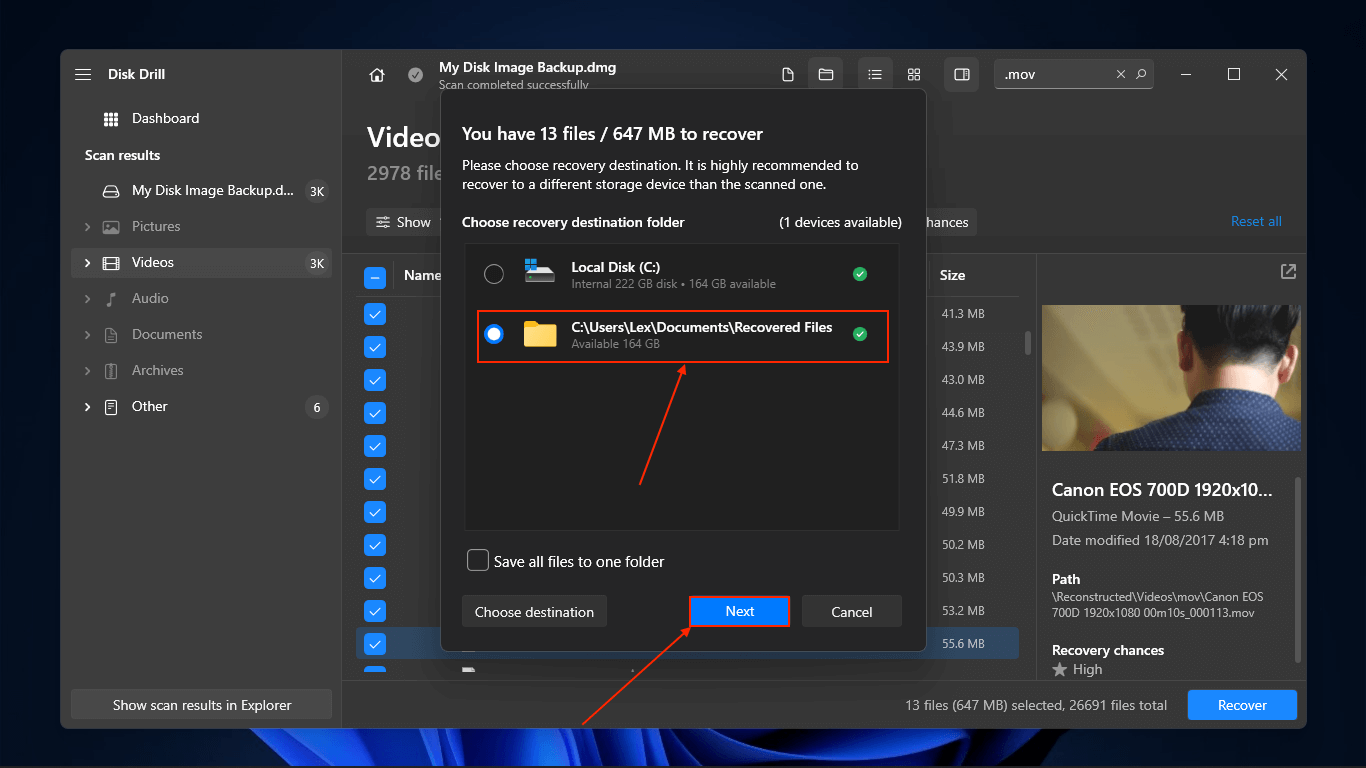
Task: Expand the Archives category
Action: [x=87, y=371]
